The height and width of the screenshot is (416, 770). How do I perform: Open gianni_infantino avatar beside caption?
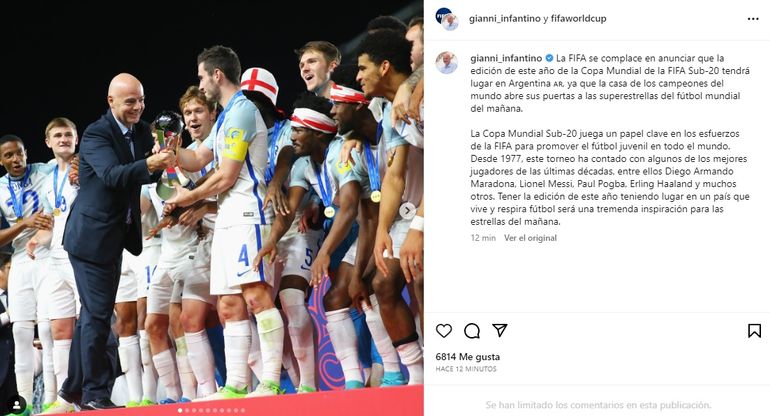[446, 63]
